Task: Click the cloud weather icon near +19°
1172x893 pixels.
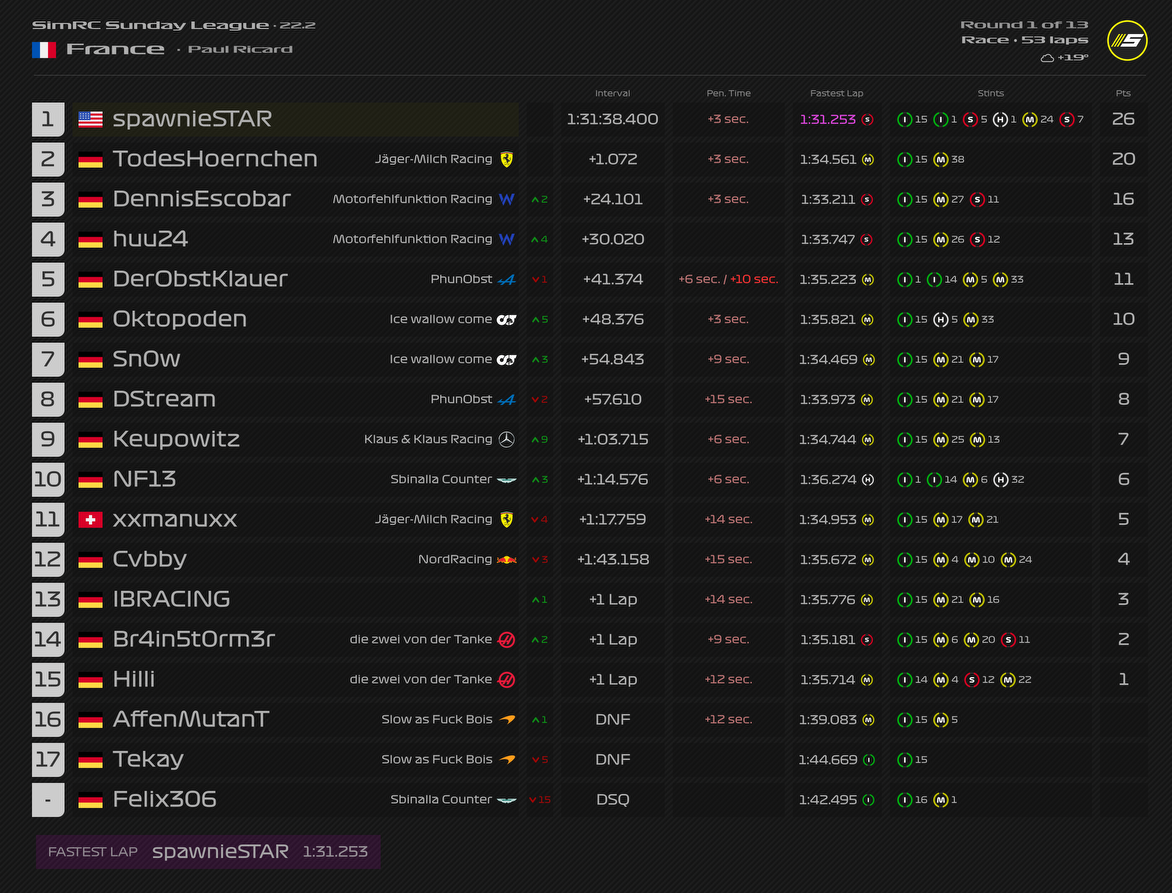Action: coord(1047,58)
